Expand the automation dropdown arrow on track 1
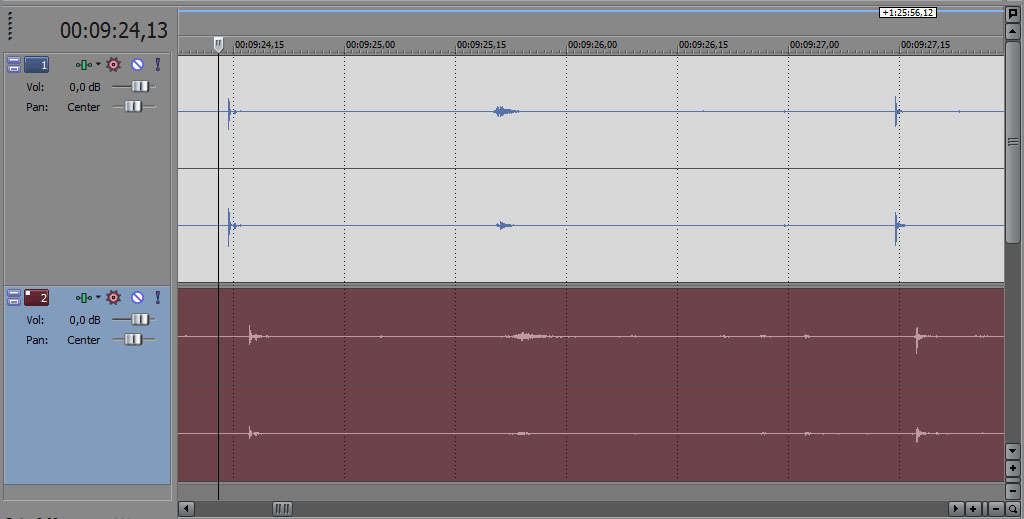 coord(98,64)
